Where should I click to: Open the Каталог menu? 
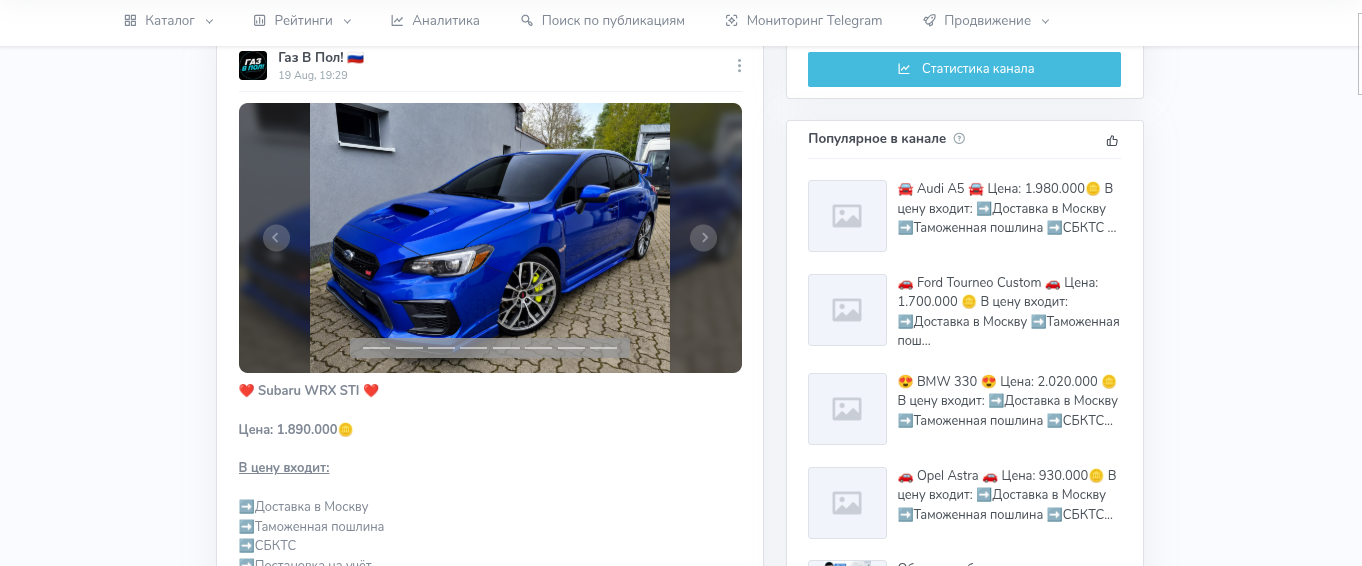tap(169, 20)
